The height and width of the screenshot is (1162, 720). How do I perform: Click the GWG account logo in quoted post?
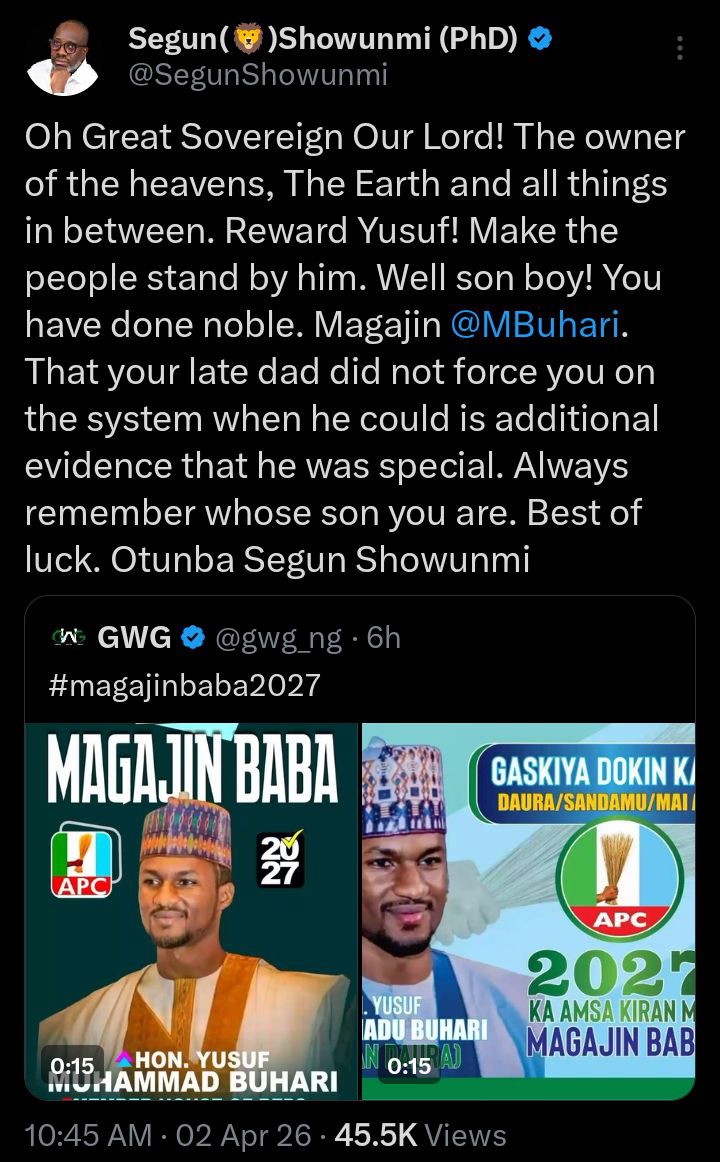pos(69,637)
